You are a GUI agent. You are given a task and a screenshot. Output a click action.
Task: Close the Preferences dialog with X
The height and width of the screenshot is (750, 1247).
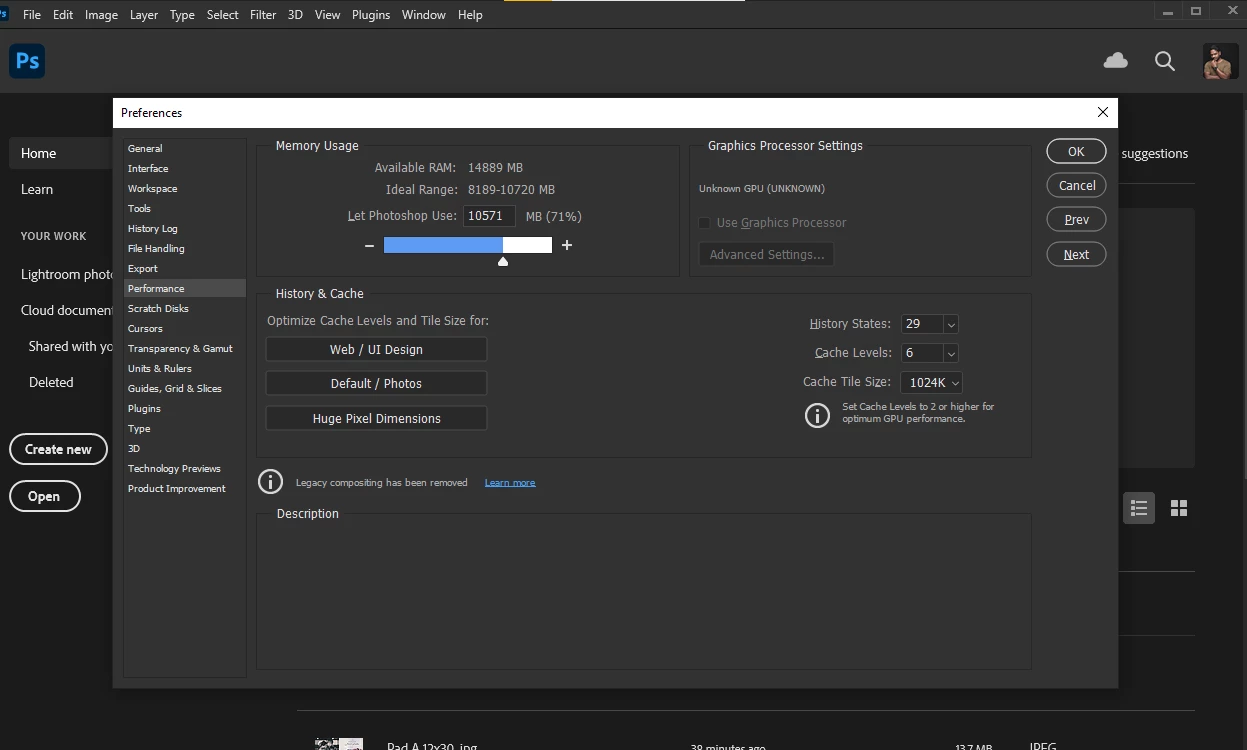(1103, 112)
